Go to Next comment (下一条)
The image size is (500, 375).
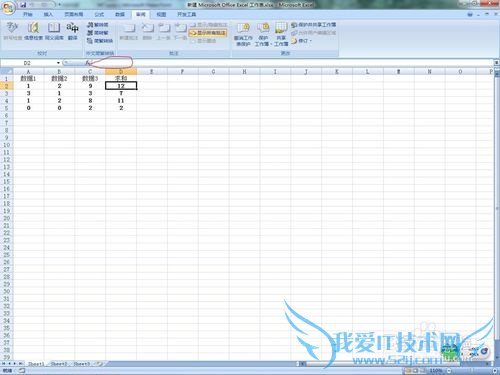(x=180, y=31)
